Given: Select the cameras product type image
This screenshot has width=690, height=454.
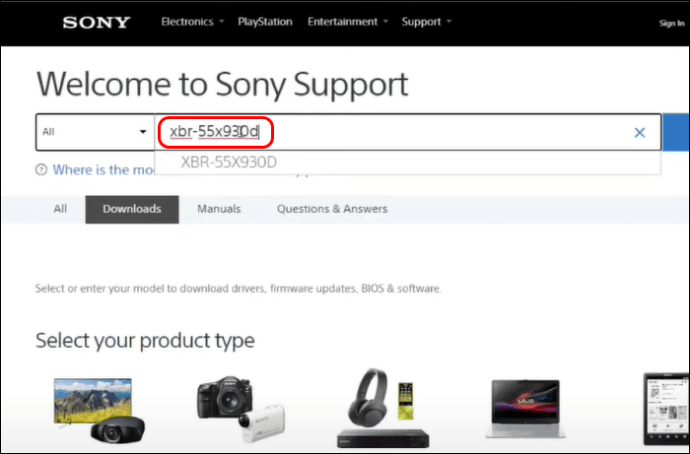Looking at the screenshot, I should click(241, 409).
